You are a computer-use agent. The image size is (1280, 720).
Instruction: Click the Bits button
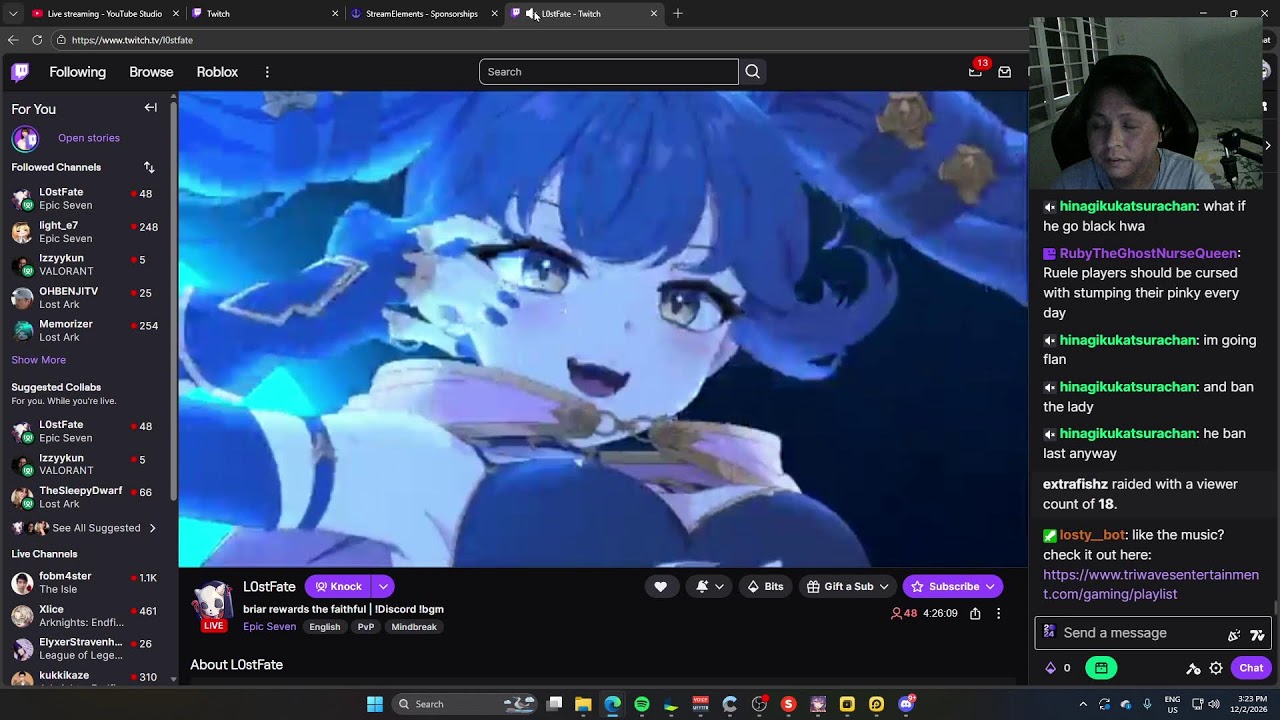click(x=765, y=587)
